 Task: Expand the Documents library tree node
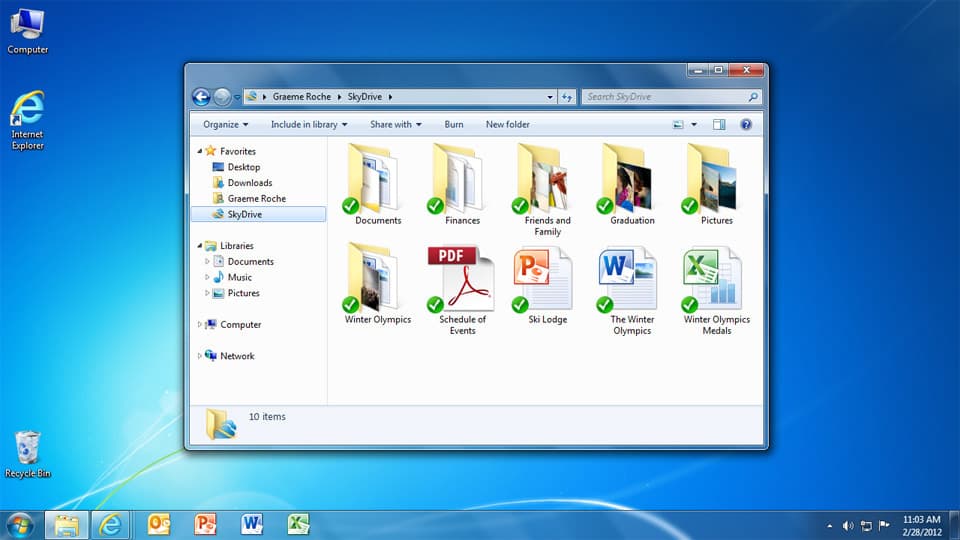pos(208,262)
